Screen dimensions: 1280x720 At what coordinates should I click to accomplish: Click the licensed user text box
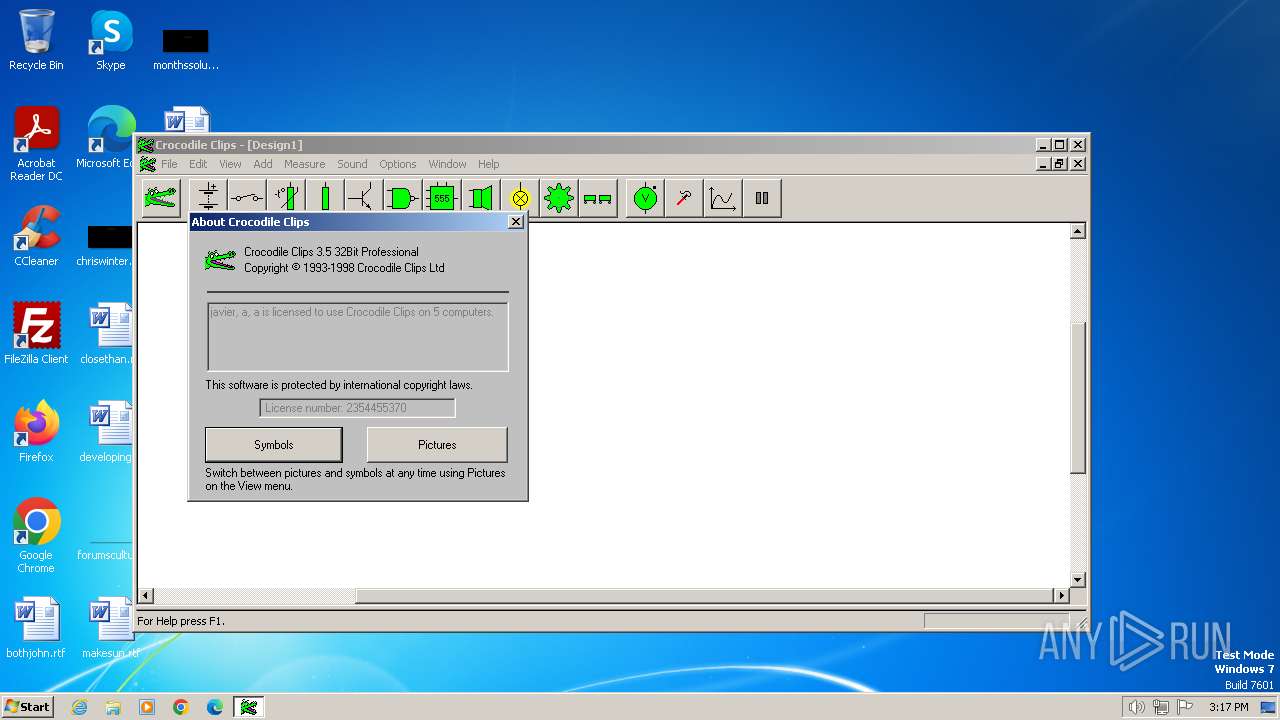(357, 337)
